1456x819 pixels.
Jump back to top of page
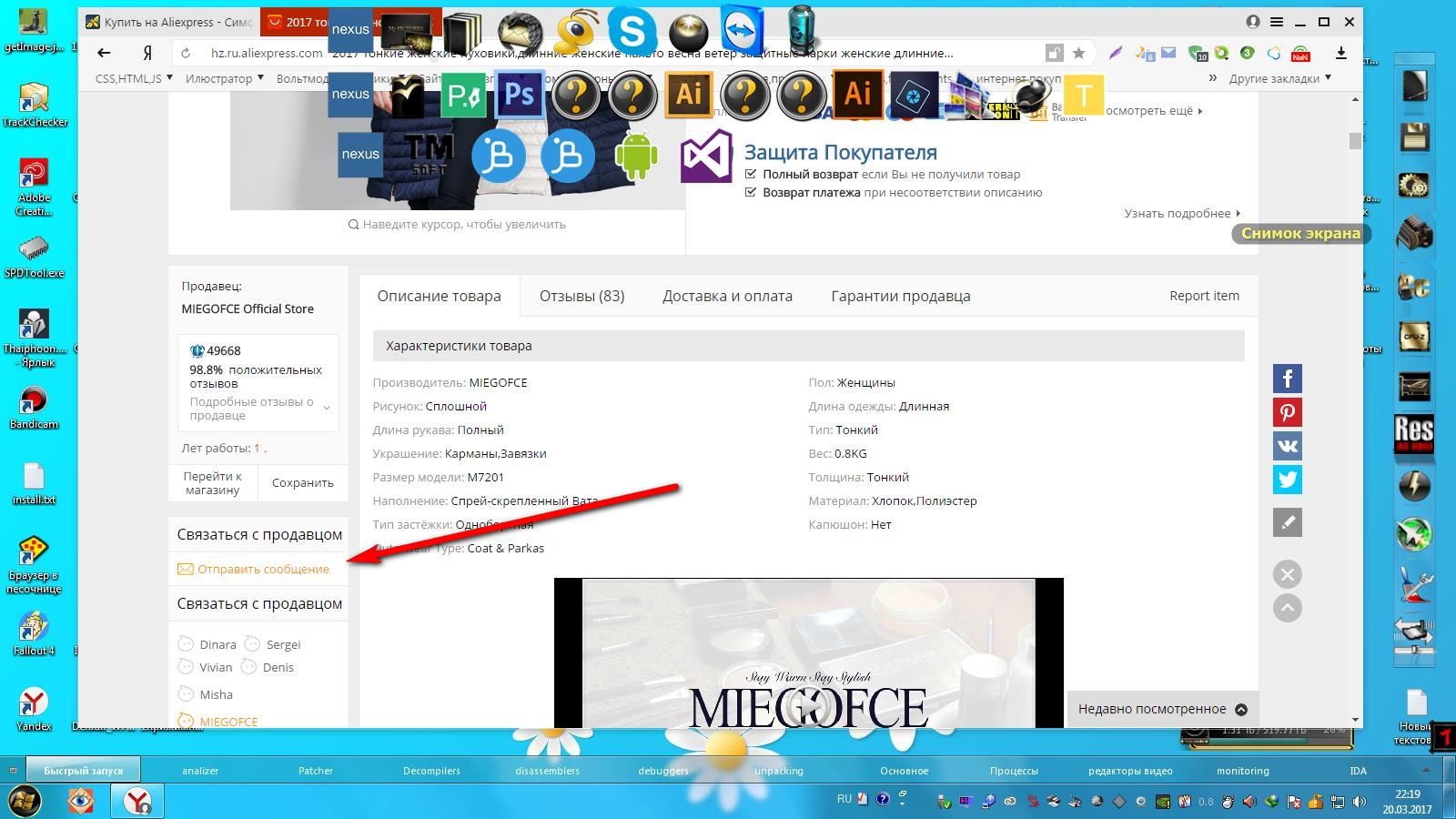(1287, 608)
